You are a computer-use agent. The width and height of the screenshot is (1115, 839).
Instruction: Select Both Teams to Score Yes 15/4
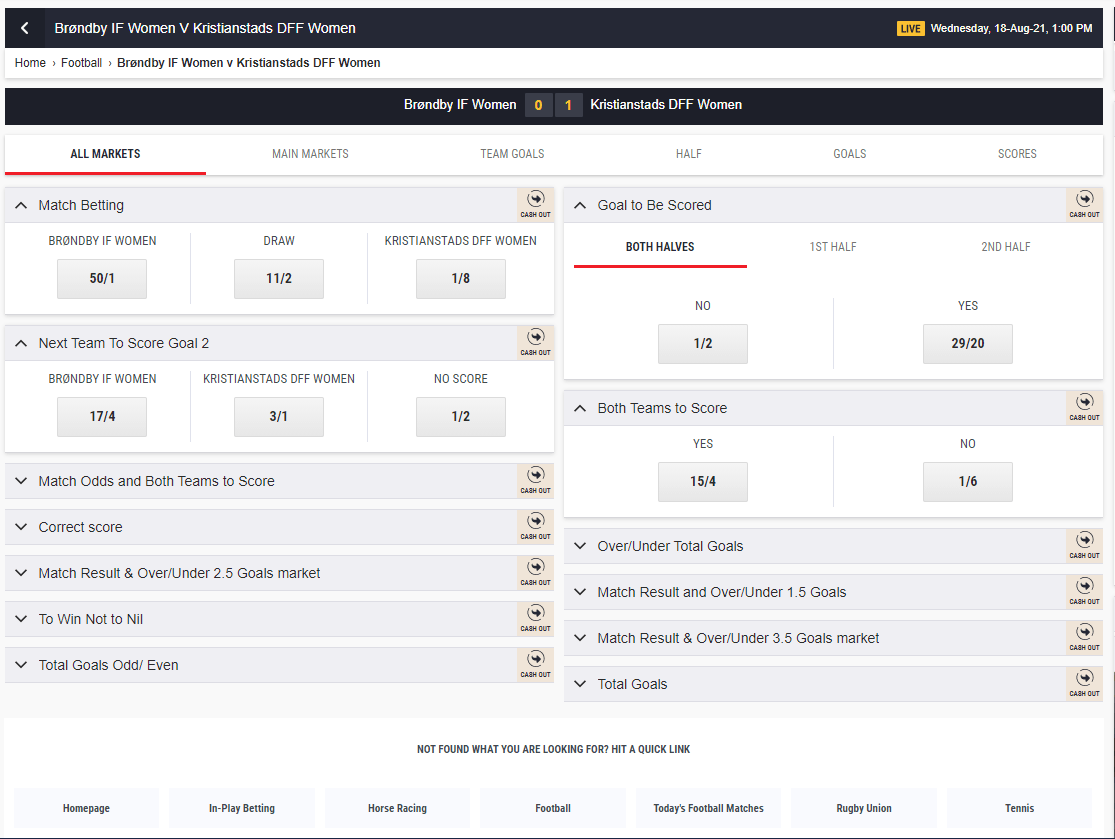click(x=703, y=481)
